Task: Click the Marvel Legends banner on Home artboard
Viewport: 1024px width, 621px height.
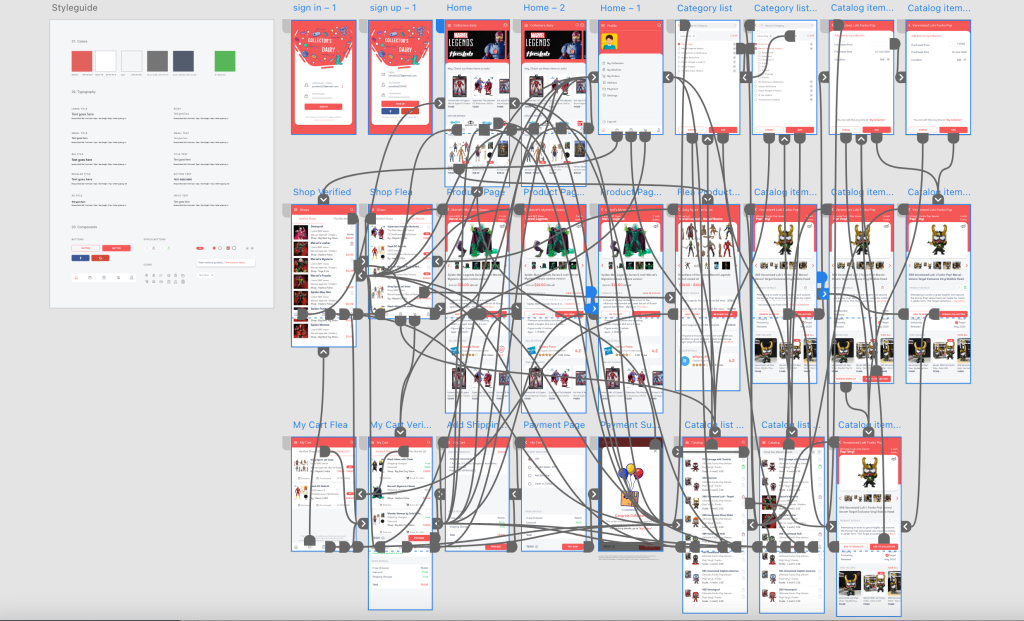Action: pos(477,45)
